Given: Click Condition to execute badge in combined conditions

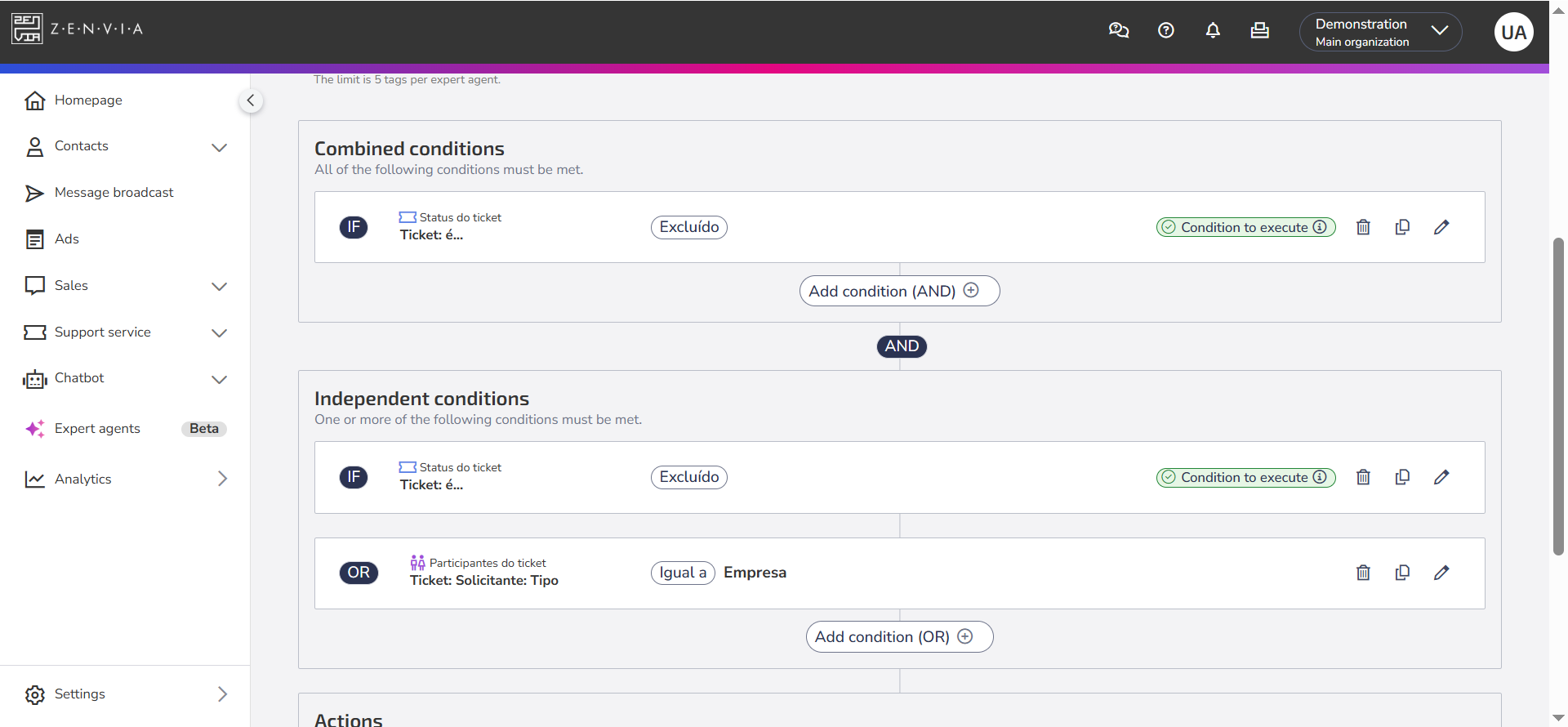Looking at the screenshot, I should click(x=1245, y=227).
